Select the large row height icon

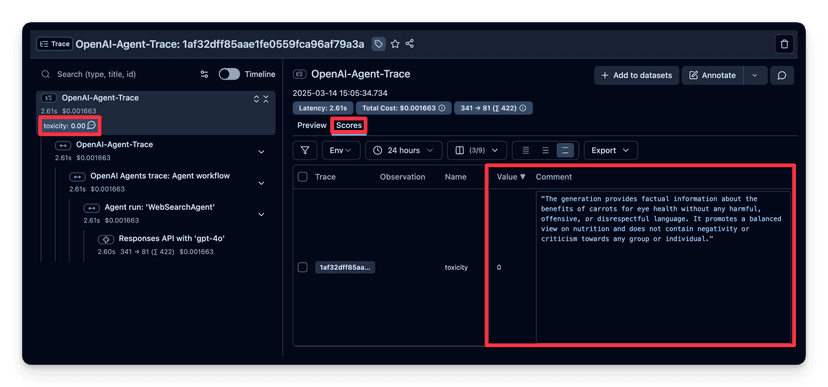(565, 150)
